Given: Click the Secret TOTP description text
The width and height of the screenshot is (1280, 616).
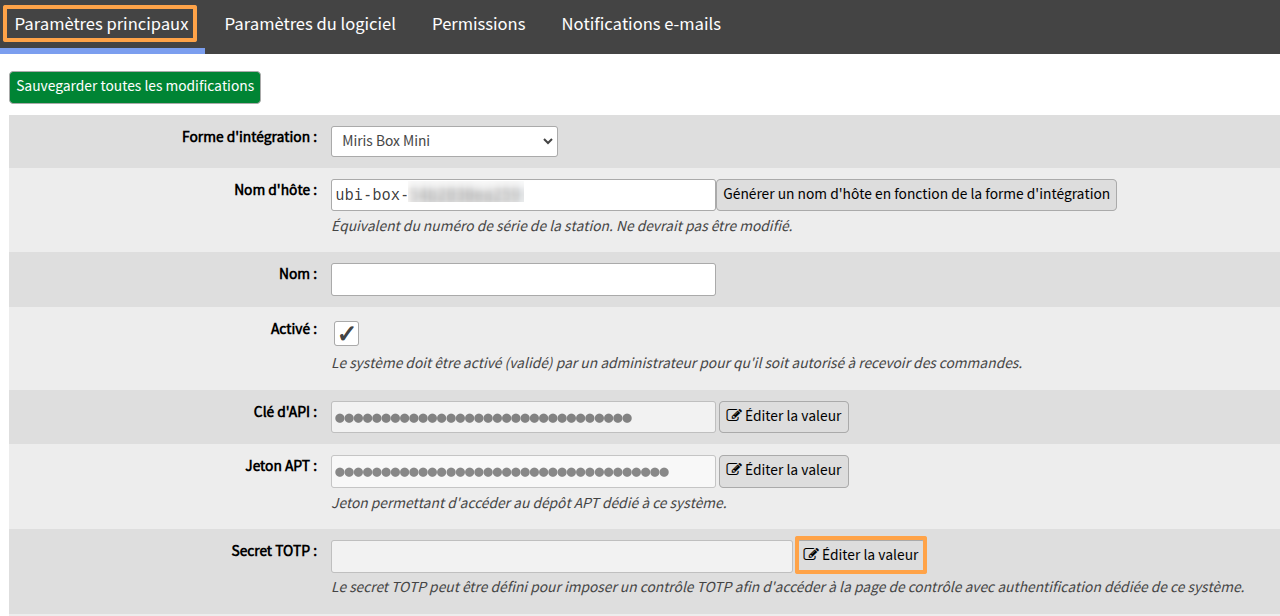Looking at the screenshot, I should click(x=788, y=588).
